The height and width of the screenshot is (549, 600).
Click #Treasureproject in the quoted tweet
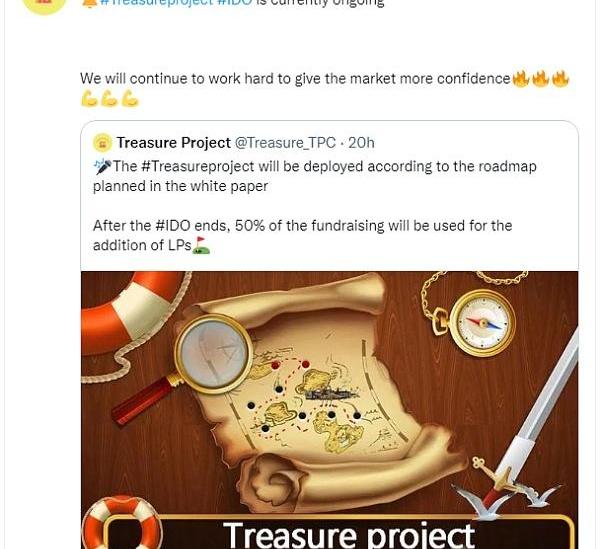(x=197, y=166)
